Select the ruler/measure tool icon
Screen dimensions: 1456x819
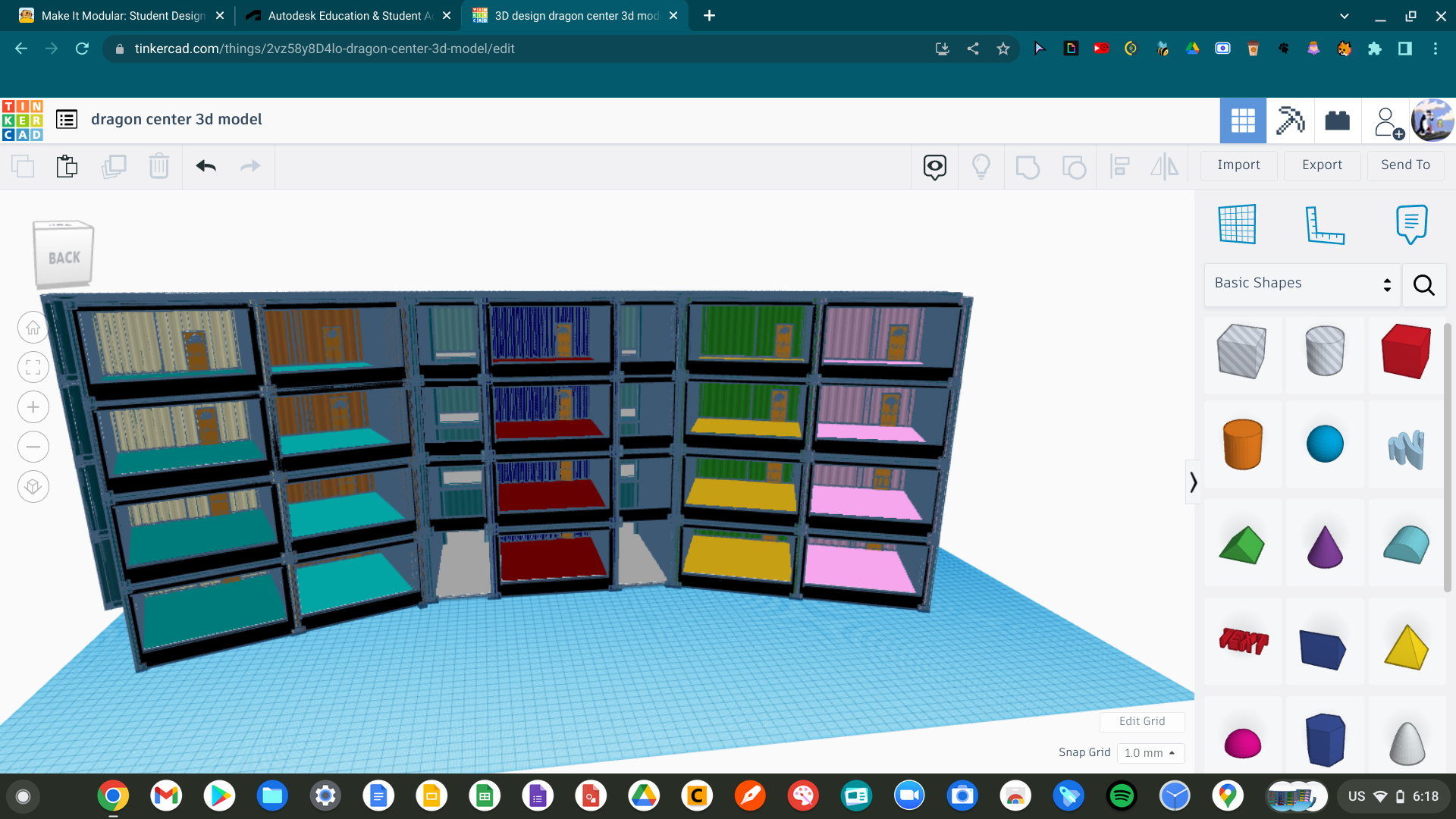coord(1323,223)
